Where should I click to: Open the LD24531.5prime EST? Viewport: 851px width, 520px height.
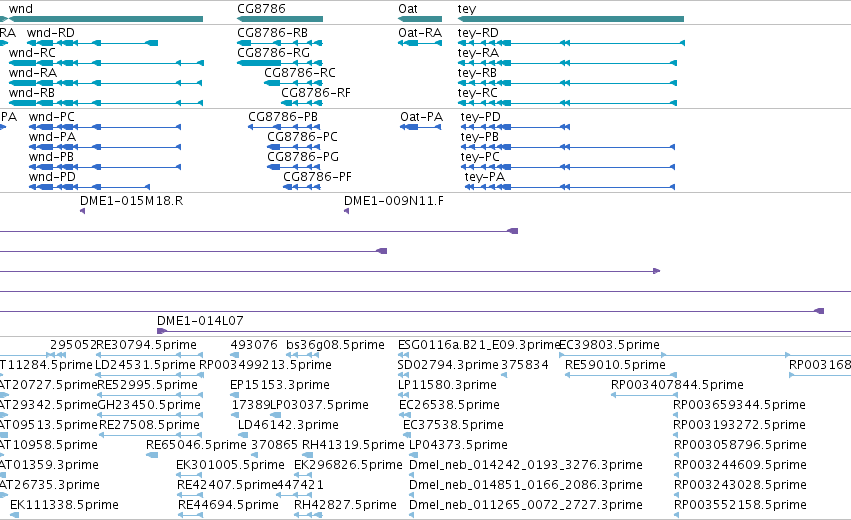coord(145,365)
